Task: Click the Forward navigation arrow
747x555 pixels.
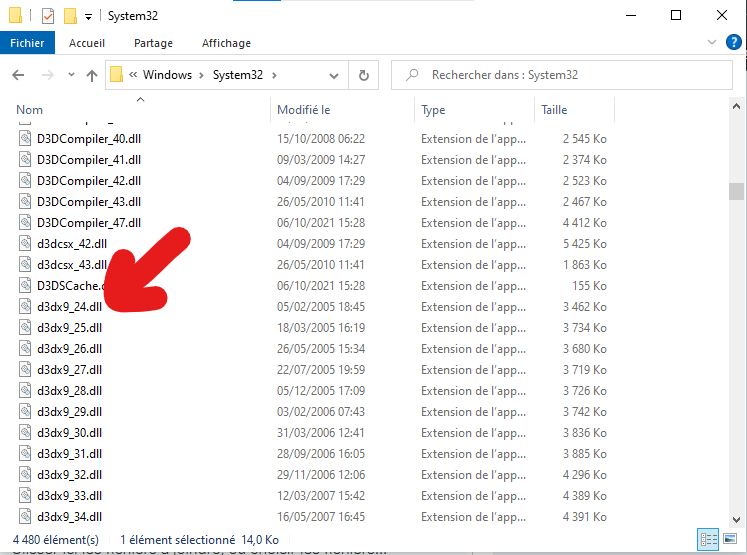Action: [48, 75]
